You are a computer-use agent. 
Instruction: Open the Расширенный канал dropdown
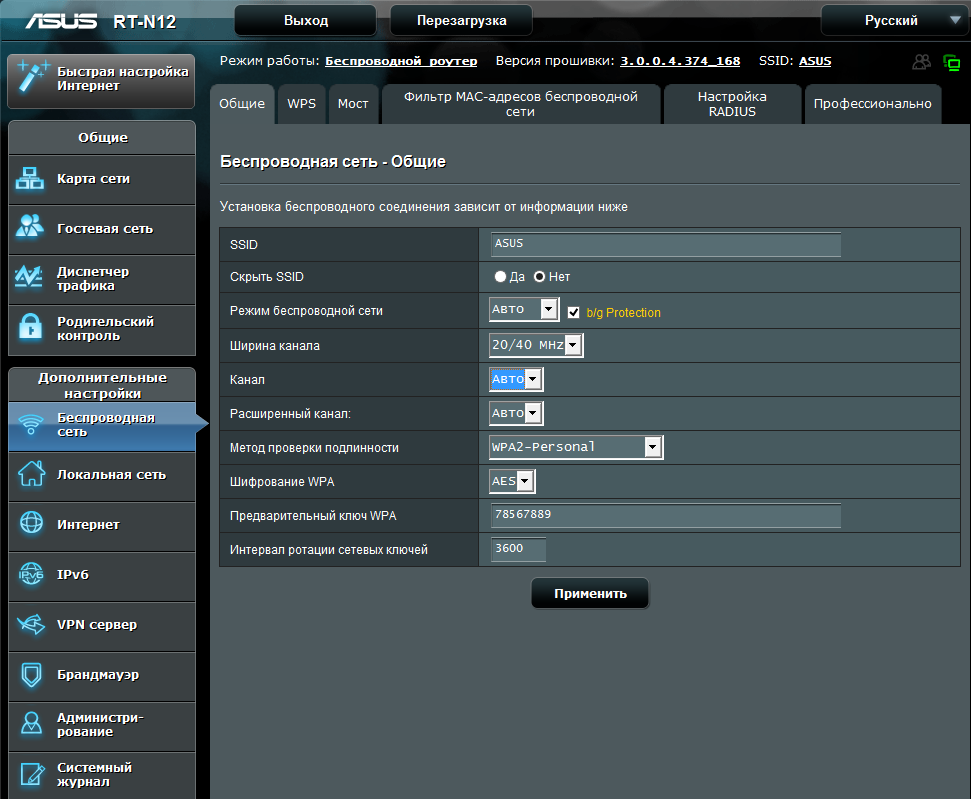[516, 413]
